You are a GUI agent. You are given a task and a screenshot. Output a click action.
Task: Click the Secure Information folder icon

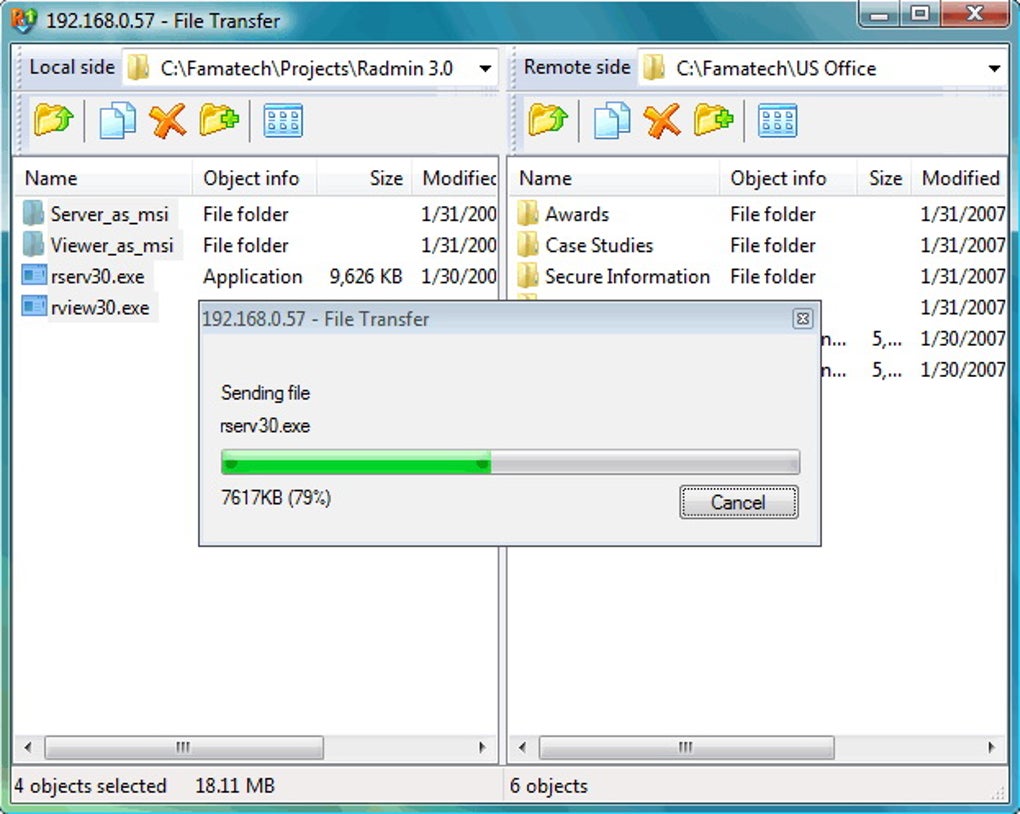[528, 276]
